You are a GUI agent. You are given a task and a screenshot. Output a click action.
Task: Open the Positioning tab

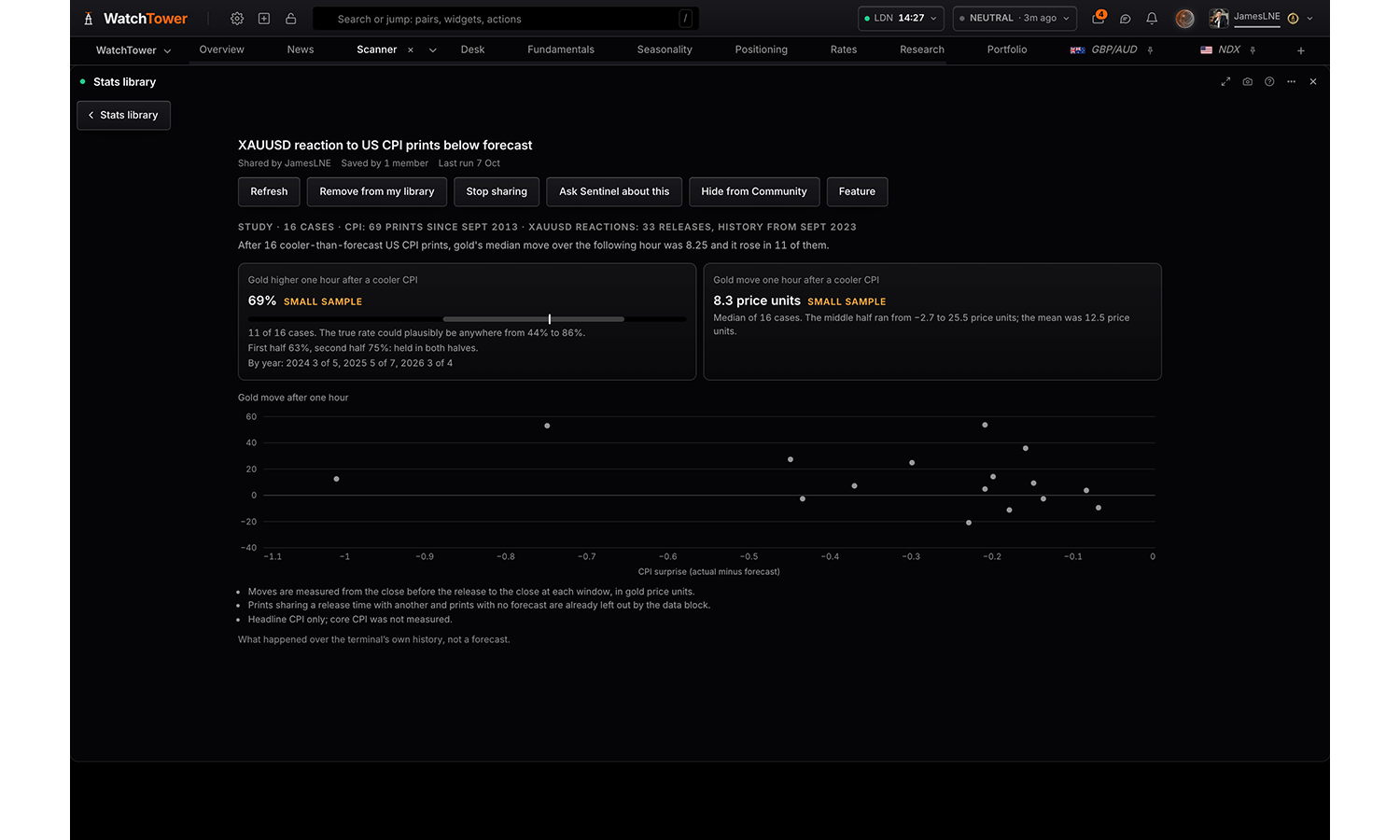(x=762, y=49)
